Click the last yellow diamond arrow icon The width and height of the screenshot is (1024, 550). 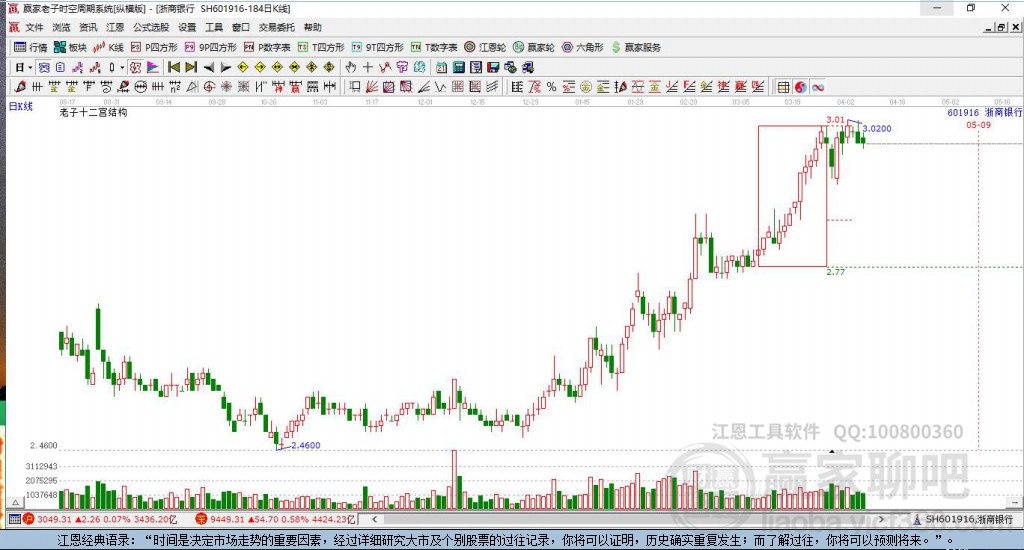(x=329, y=67)
